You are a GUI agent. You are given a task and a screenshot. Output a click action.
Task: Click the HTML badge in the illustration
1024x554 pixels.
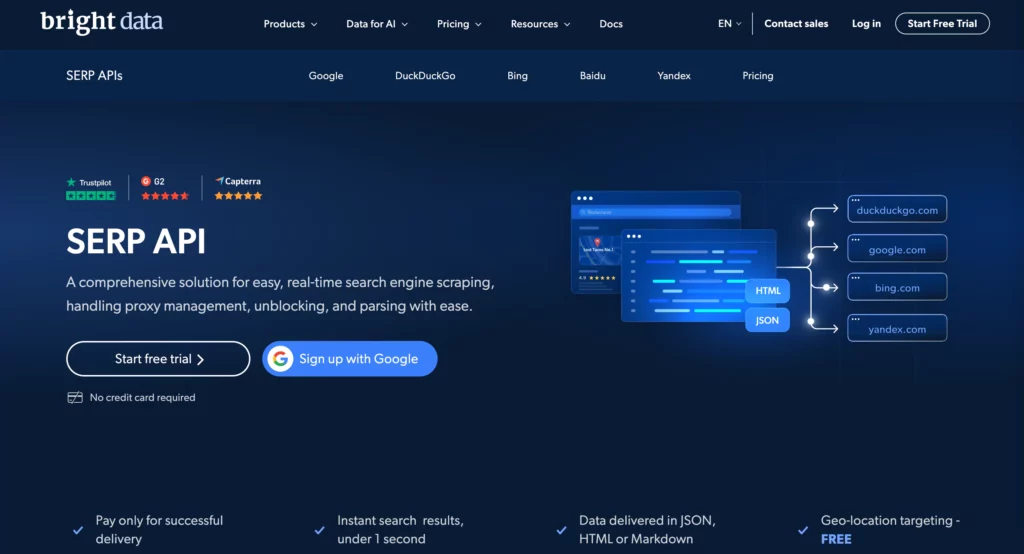pos(767,291)
